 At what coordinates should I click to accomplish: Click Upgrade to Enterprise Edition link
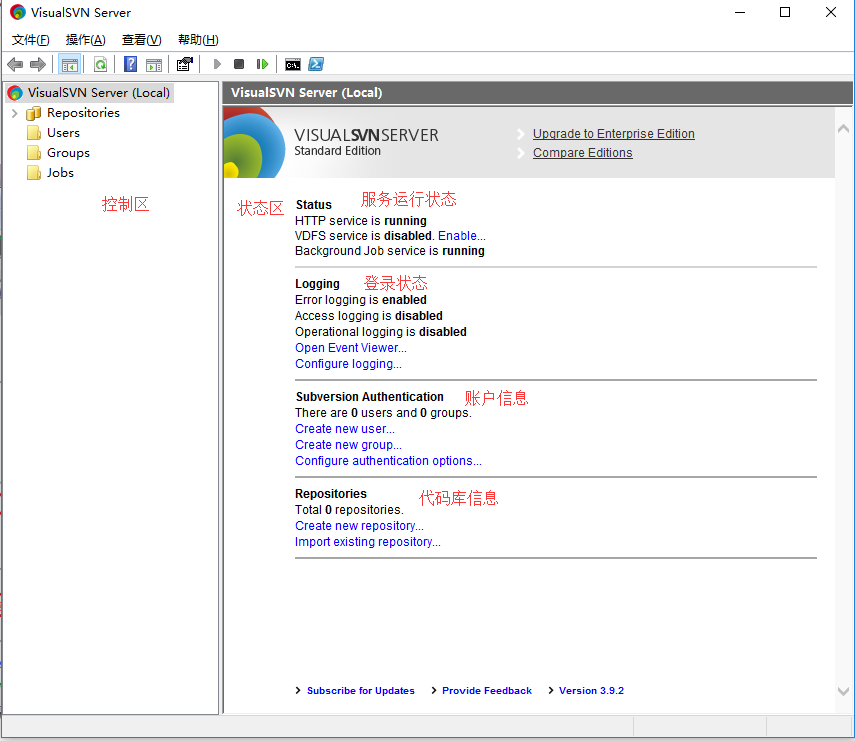(613, 134)
